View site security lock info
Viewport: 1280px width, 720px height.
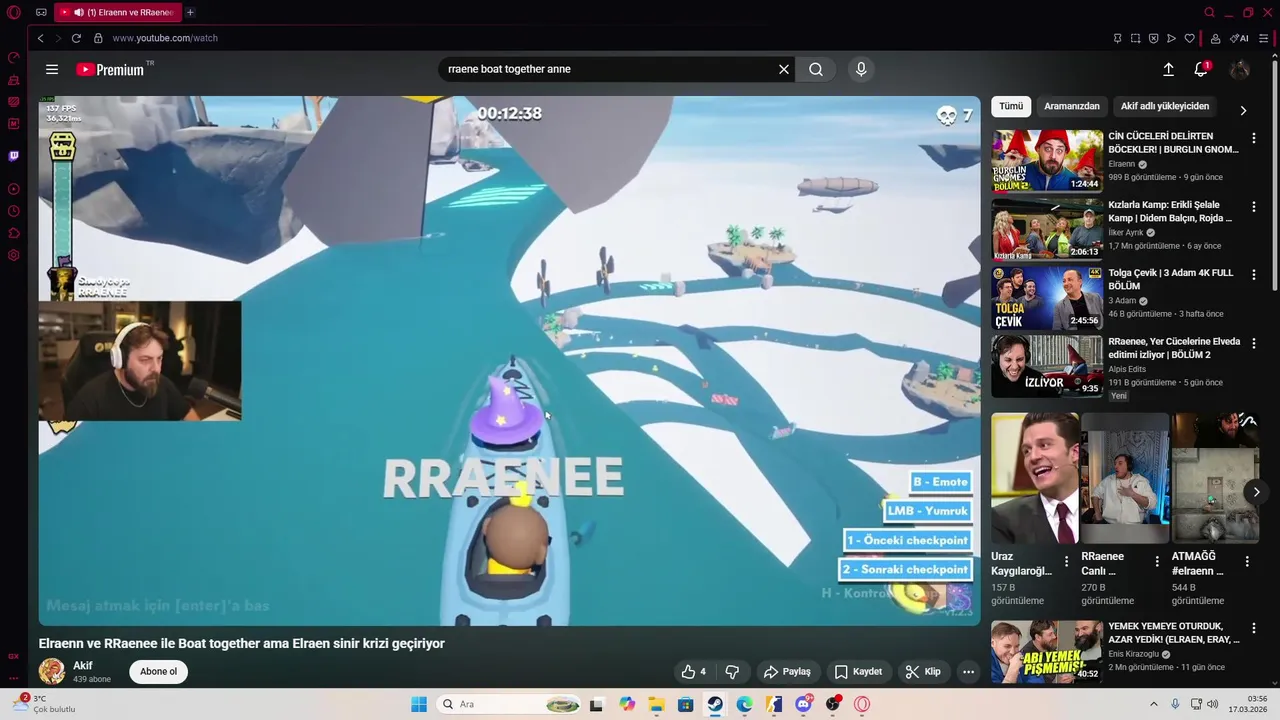tap(98, 38)
